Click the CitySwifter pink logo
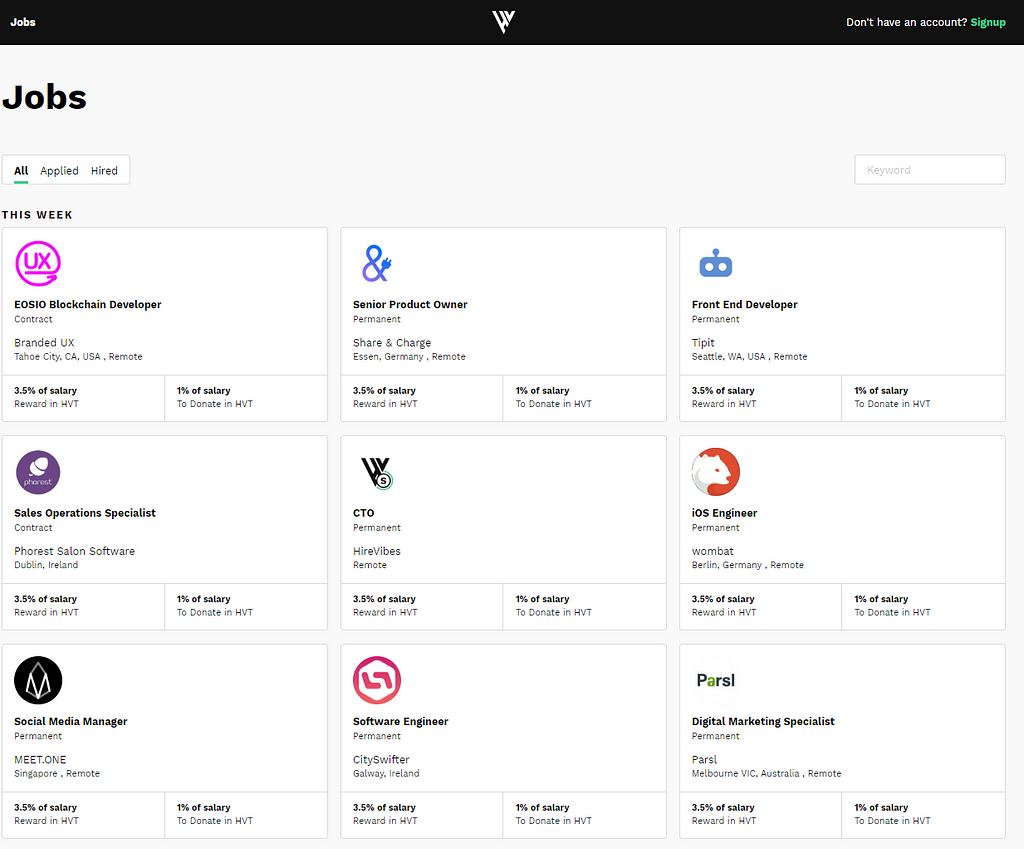Viewport: 1024px width, 849px height. coord(377,680)
